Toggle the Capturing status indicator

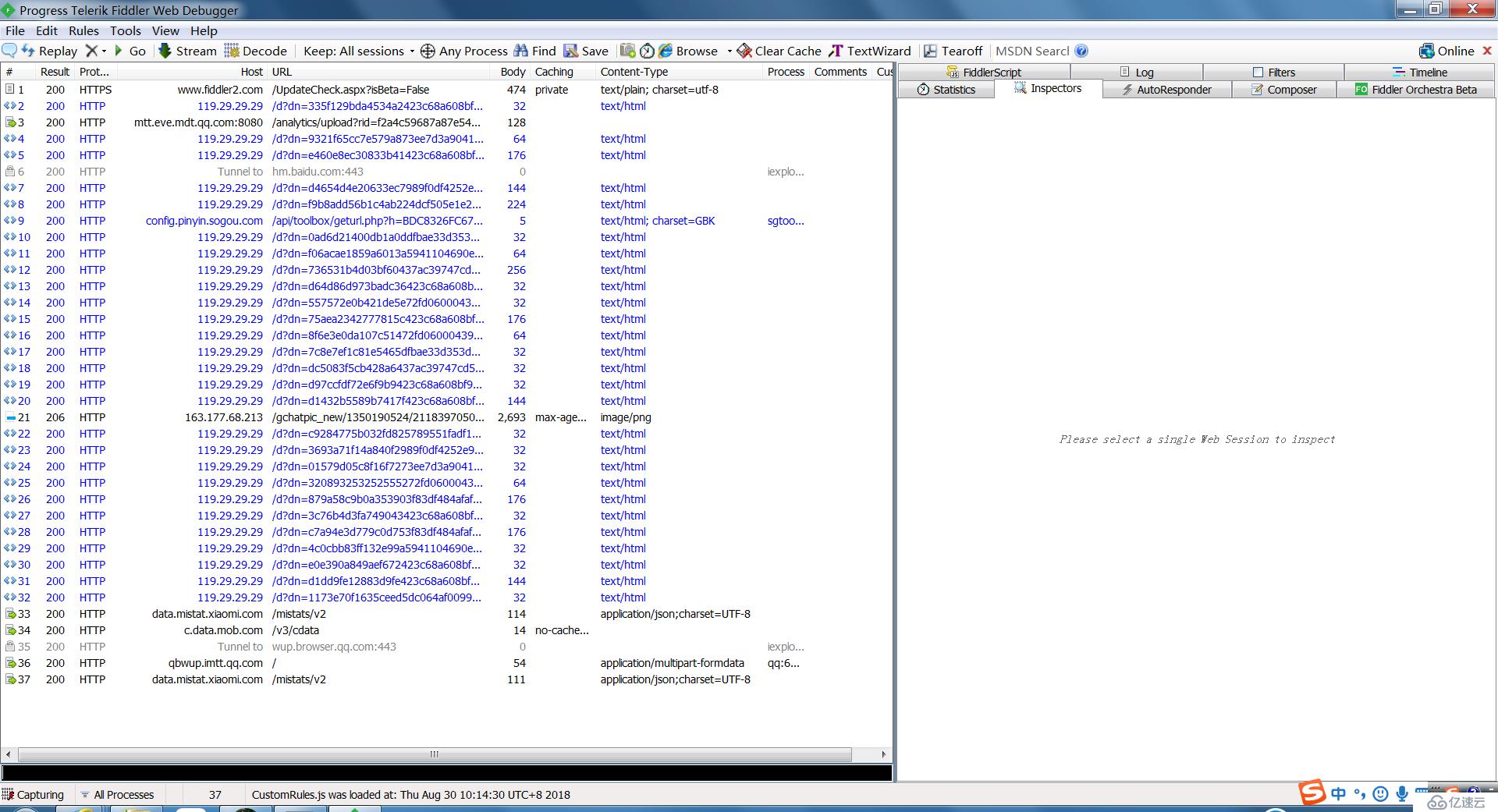[x=34, y=794]
